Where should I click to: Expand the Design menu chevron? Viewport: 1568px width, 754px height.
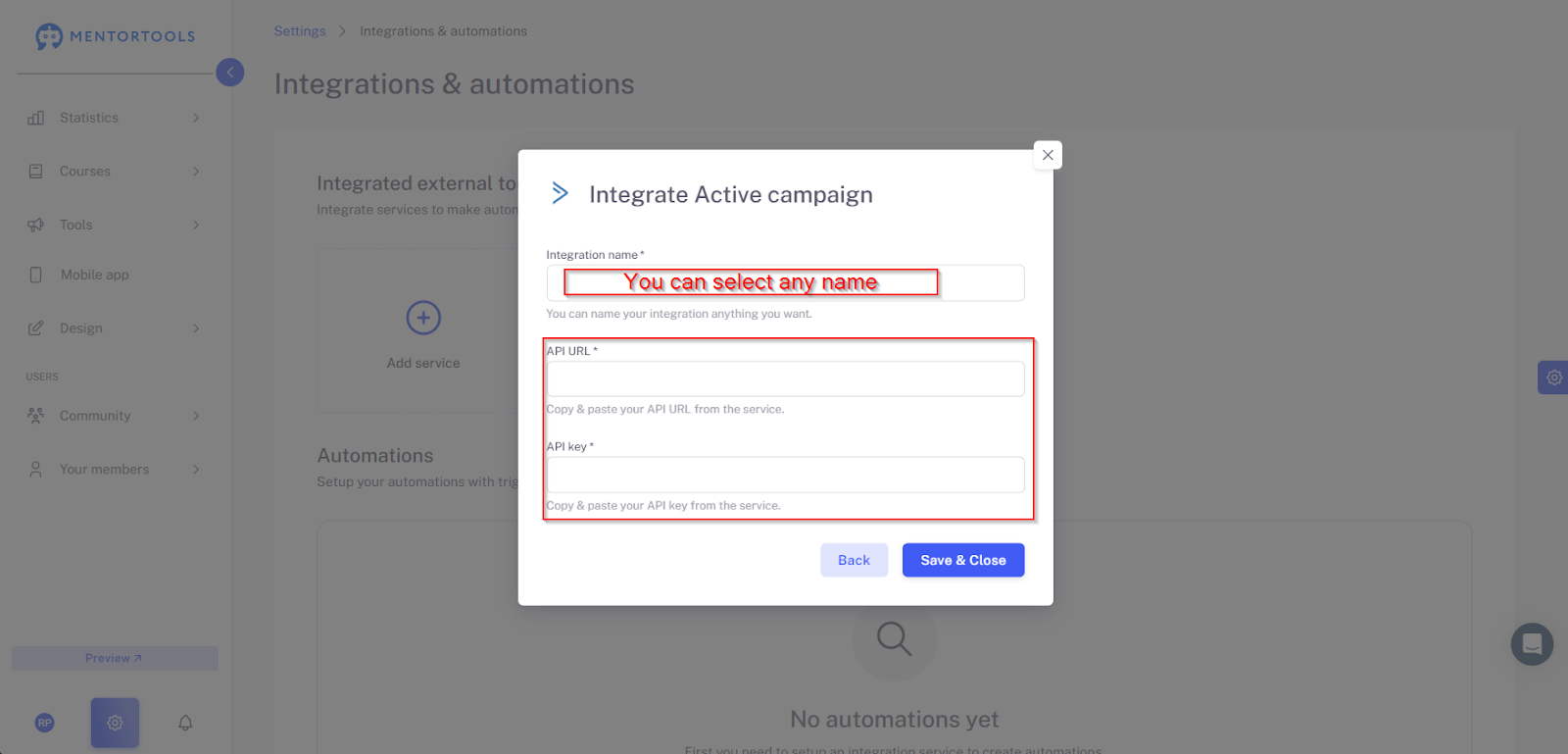point(196,328)
